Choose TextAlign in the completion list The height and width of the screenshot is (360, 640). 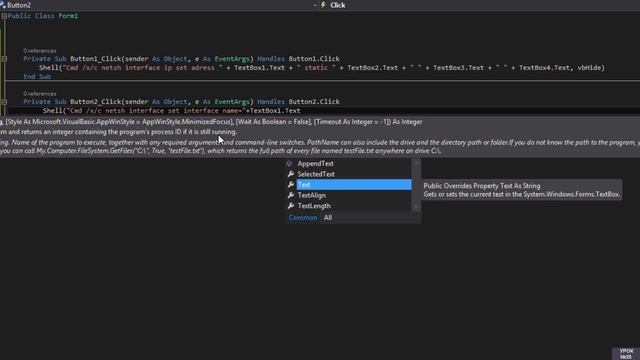click(x=311, y=195)
